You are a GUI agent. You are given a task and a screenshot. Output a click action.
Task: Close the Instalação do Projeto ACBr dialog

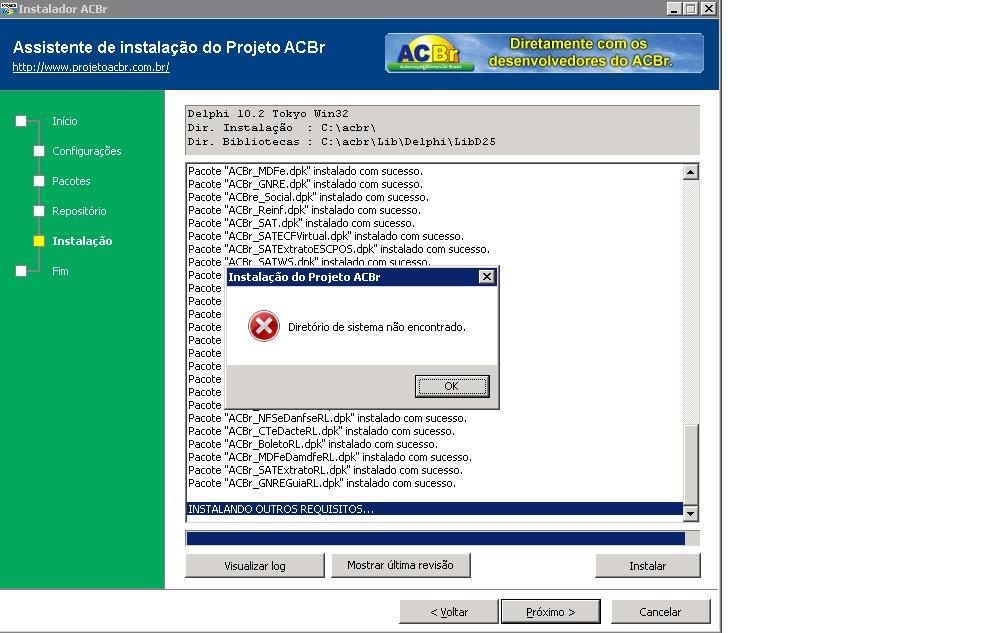pyautogui.click(x=487, y=276)
